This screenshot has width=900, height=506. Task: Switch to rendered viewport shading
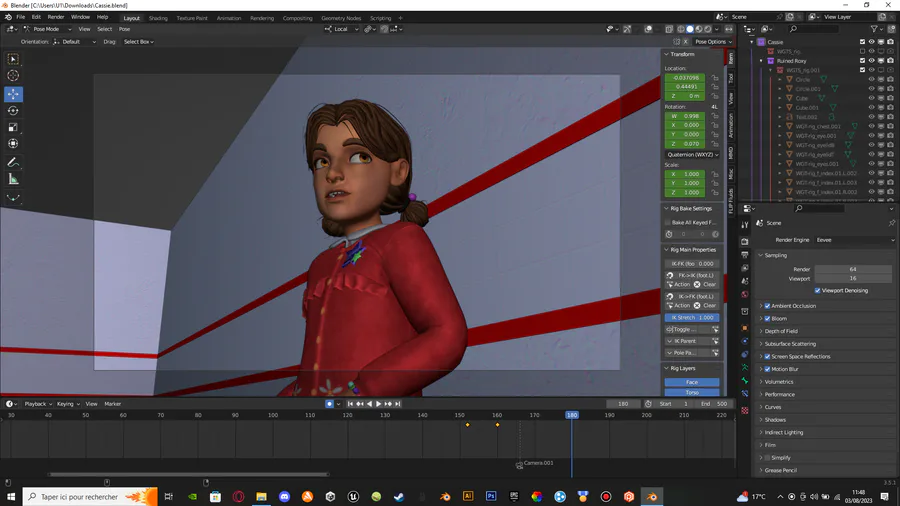pos(708,29)
